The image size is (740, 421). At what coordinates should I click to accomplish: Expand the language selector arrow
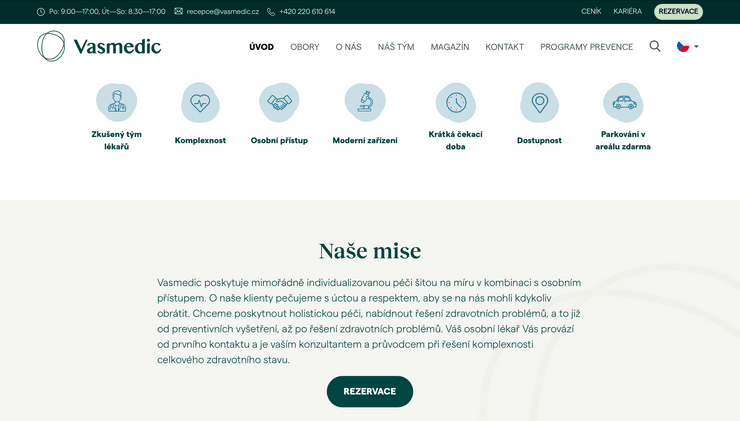tap(696, 47)
